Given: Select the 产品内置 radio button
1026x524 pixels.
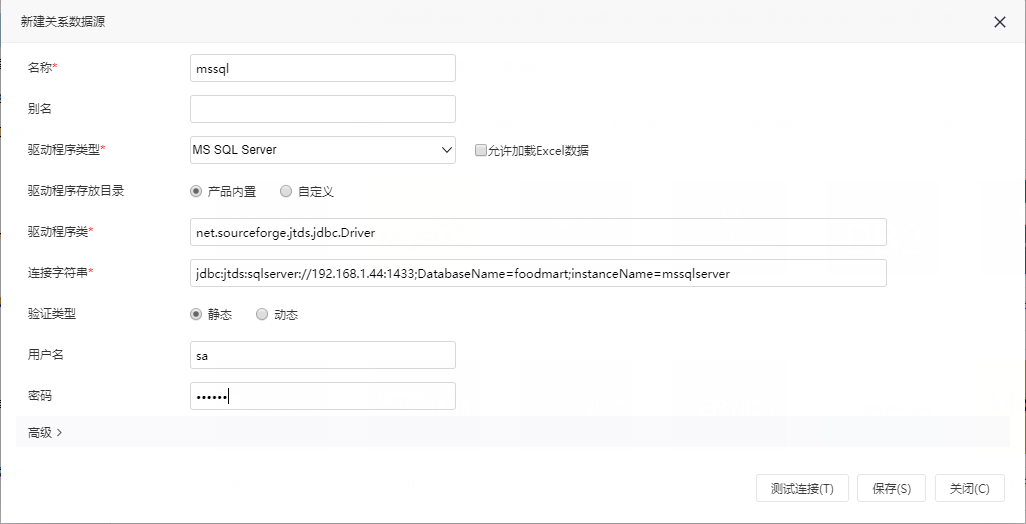Looking at the screenshot, I should 195,192.
